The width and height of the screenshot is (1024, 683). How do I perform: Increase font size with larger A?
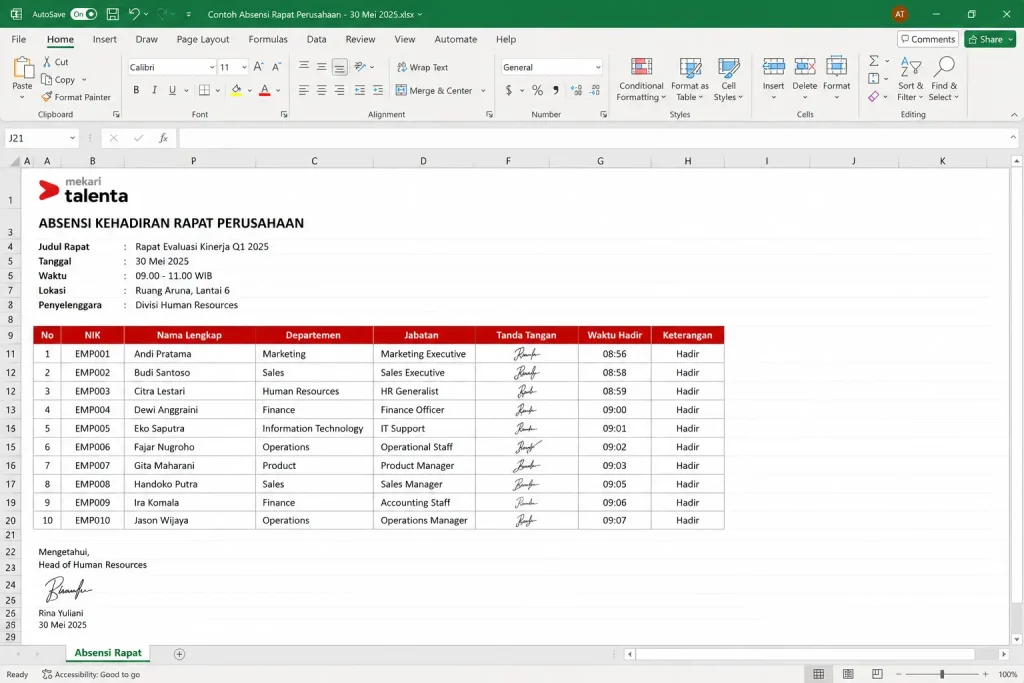pyautogui.click(x=259, y=67)
